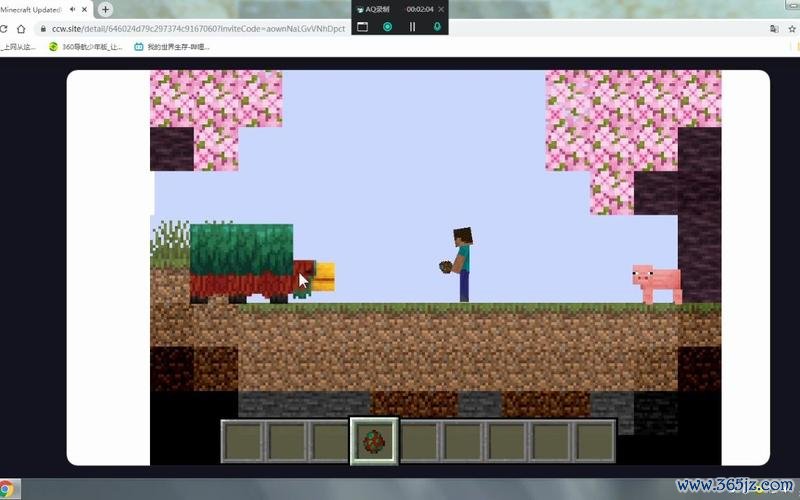
Task: Toggle the microphone in the recorder widget
Action: pyautogui.click(x=437, y=27)
